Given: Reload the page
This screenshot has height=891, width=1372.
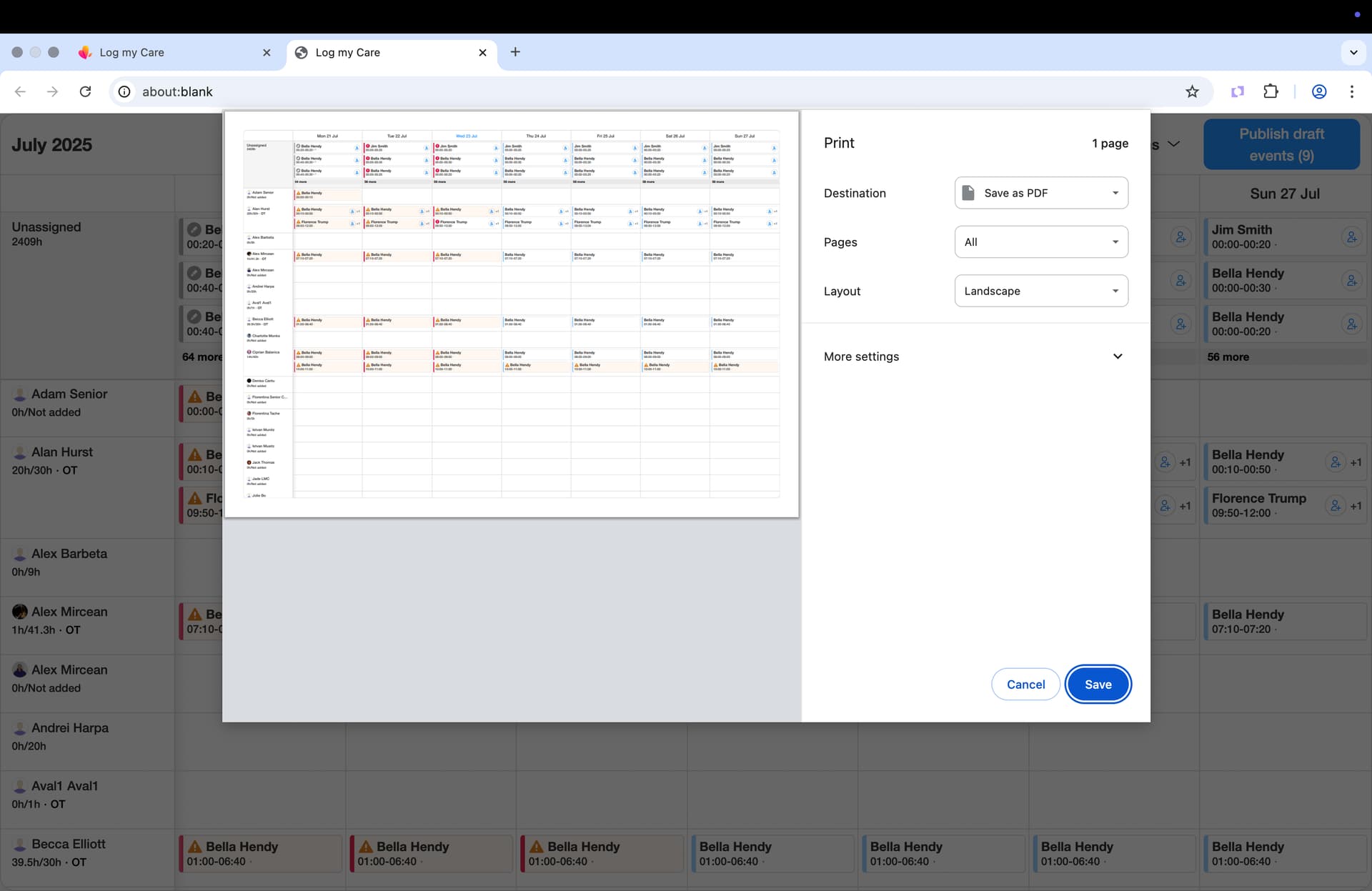Looking at the screenshot, I should pos(85,91).
